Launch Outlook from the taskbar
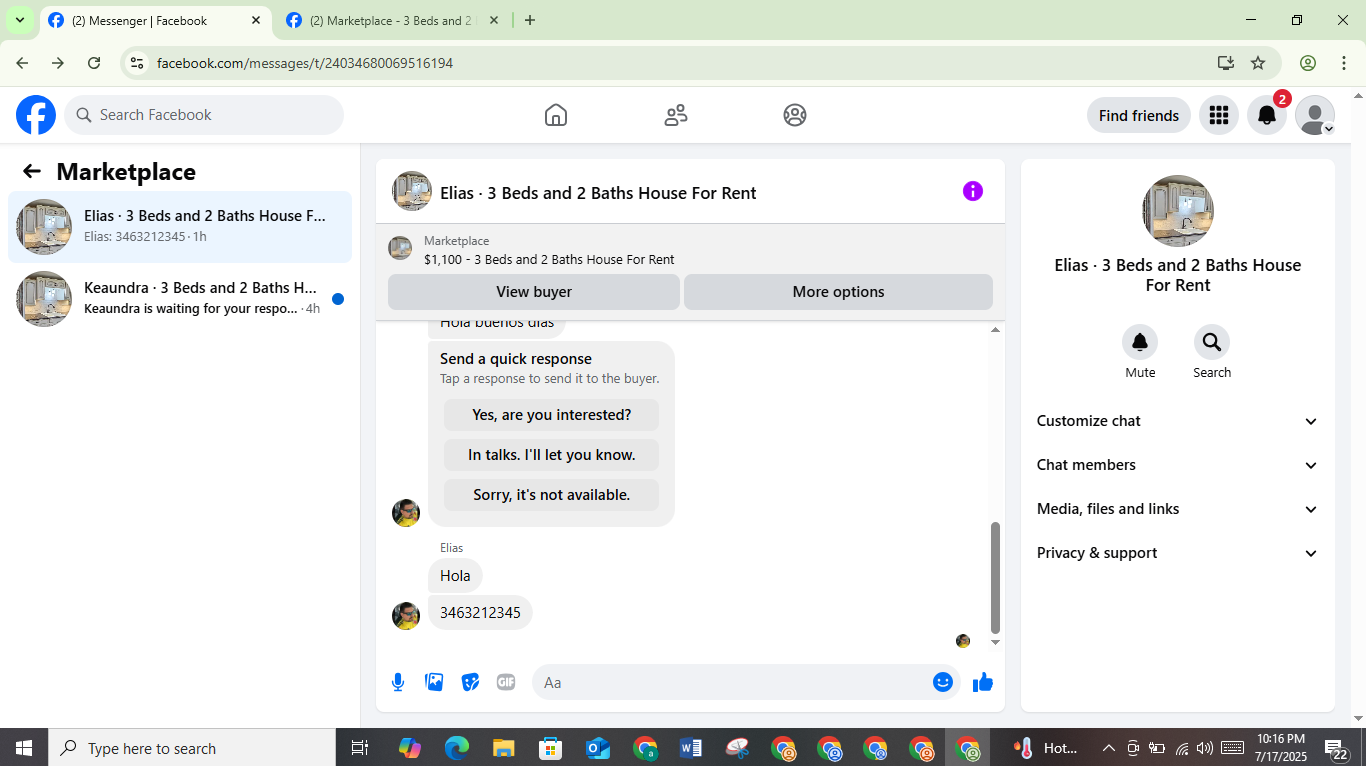The width and height of the screenshot is (1366, 766). [x=598, y=748]
